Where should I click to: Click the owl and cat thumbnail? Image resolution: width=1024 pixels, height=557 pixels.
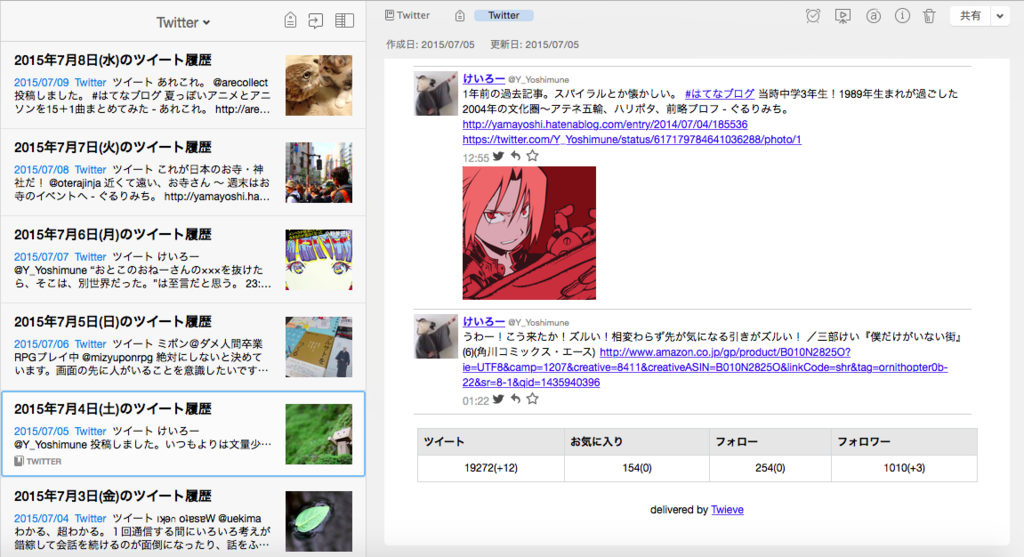click(319, 86)
